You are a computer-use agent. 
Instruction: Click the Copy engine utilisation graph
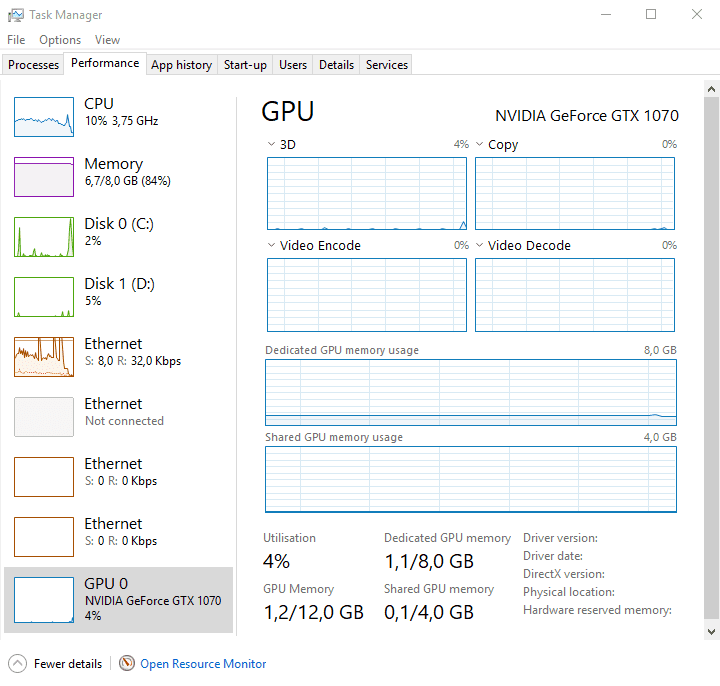pos(574,193)
